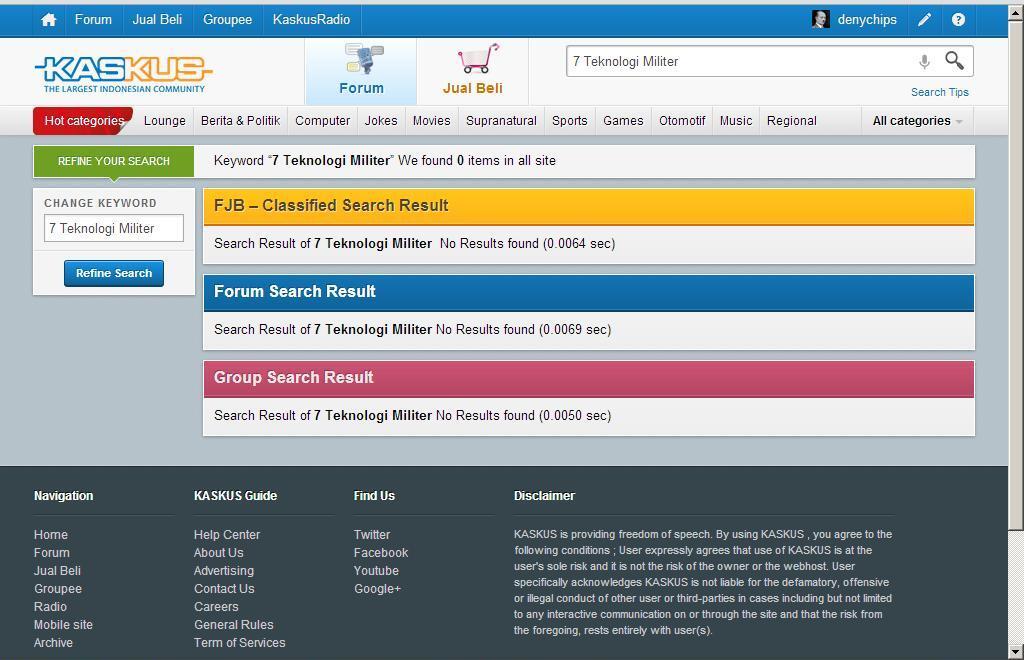Click the microphone voice search icon

click(x=924, y=61)
